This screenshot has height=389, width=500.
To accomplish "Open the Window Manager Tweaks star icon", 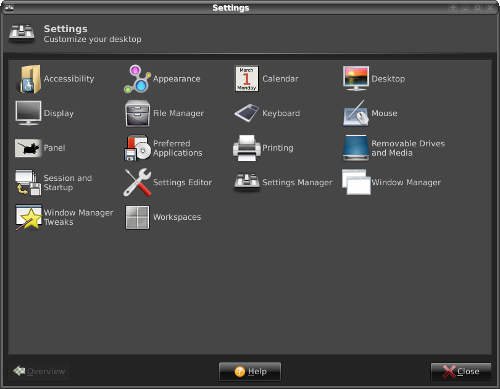I will 28,217.
